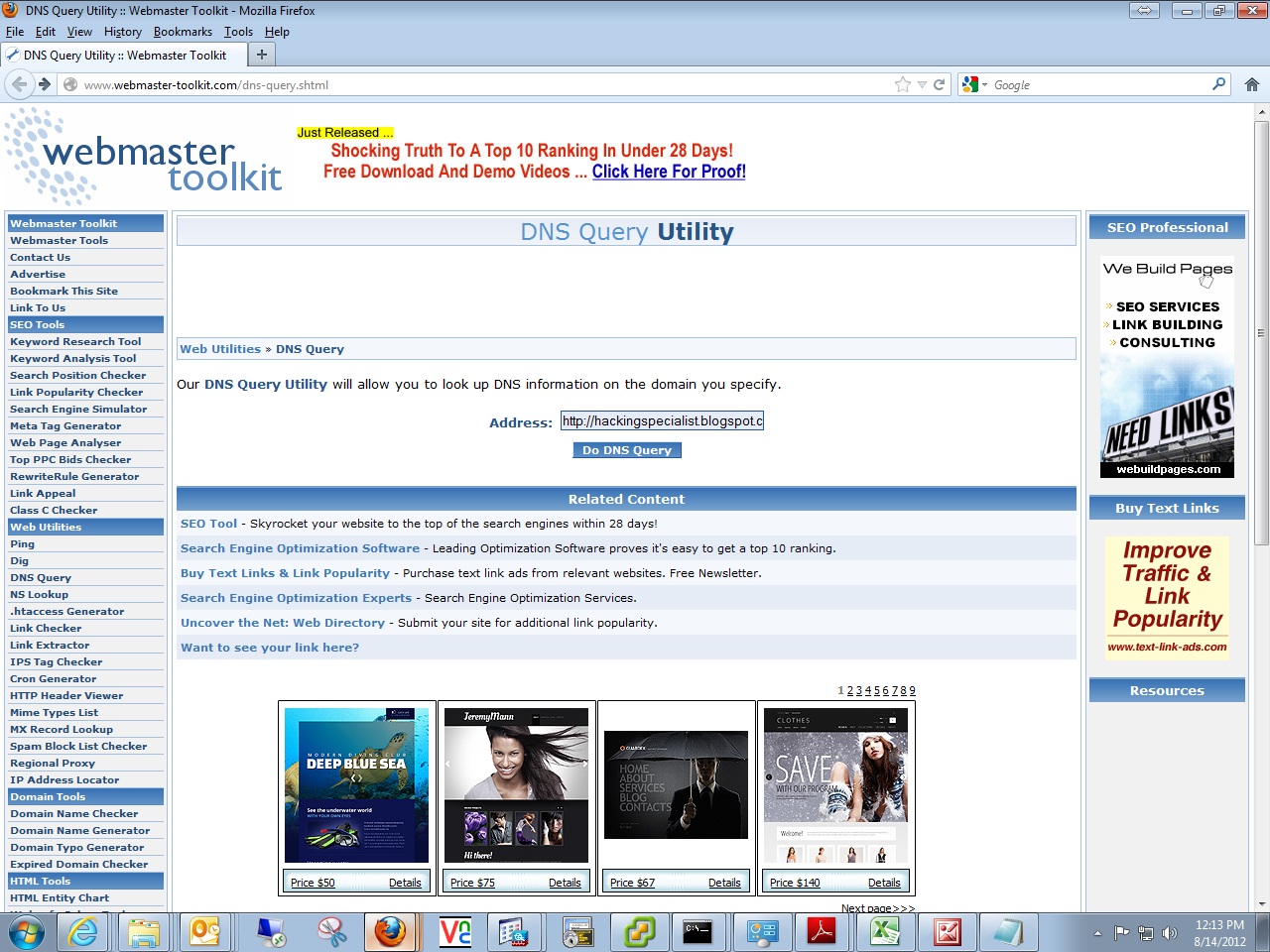Open the Tools menu

click(x=238, y=32)
